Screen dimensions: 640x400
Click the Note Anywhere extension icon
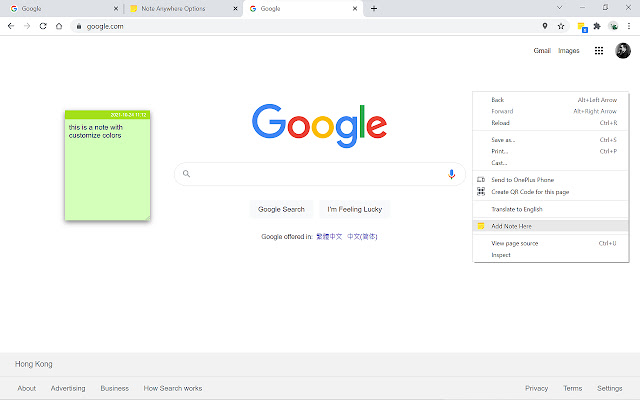pos(581,26)
